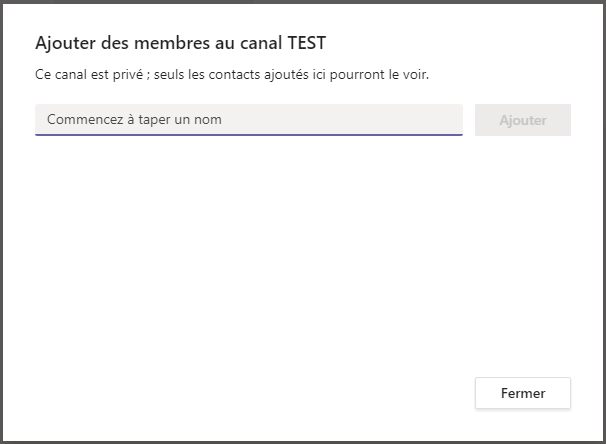Choose Fermer to exit the dialog
Image resolution: width=606 pixels, height=444 pixels.
(522, 393)
